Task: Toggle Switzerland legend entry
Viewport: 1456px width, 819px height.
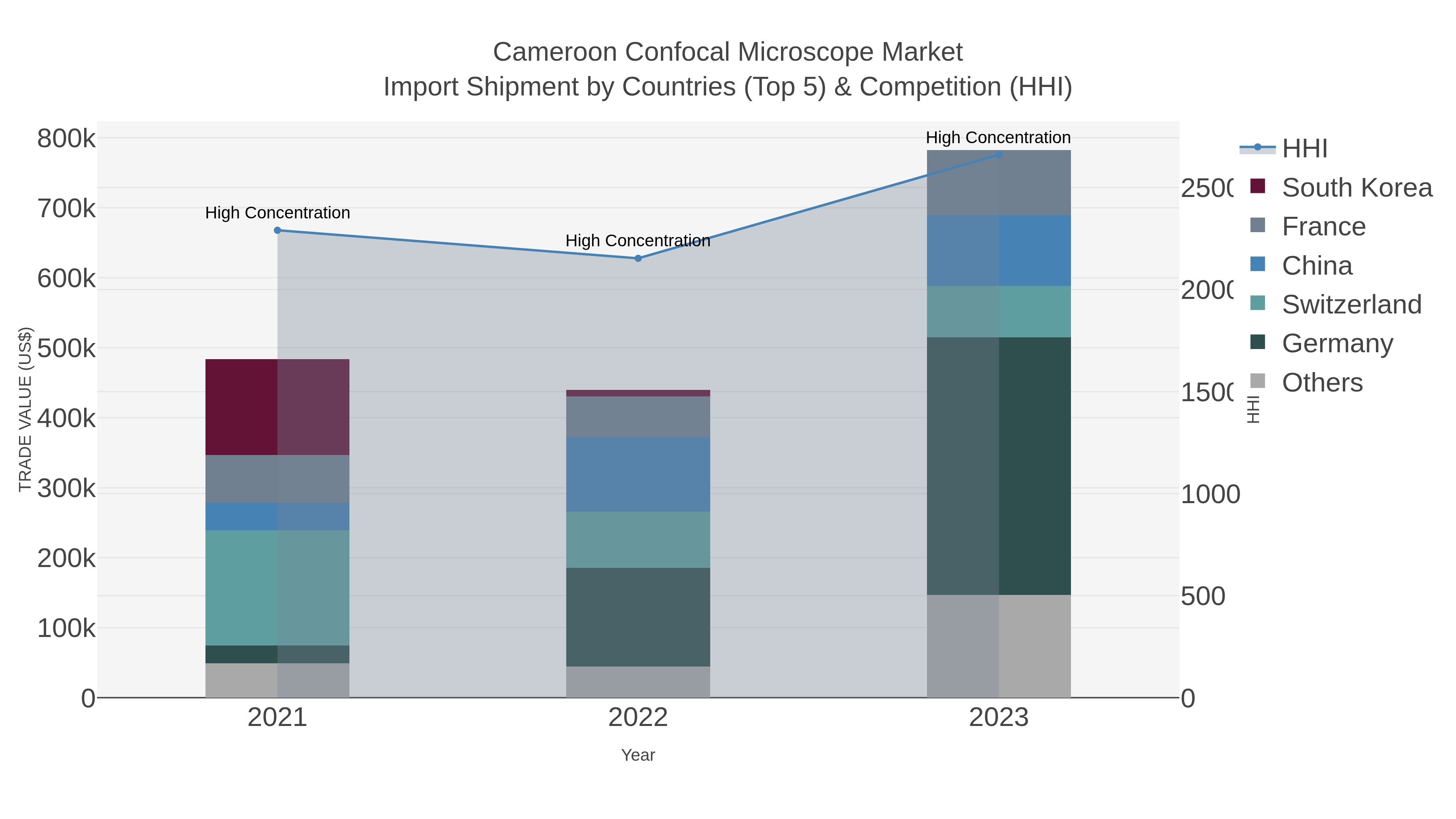Action: [1335, 305]
